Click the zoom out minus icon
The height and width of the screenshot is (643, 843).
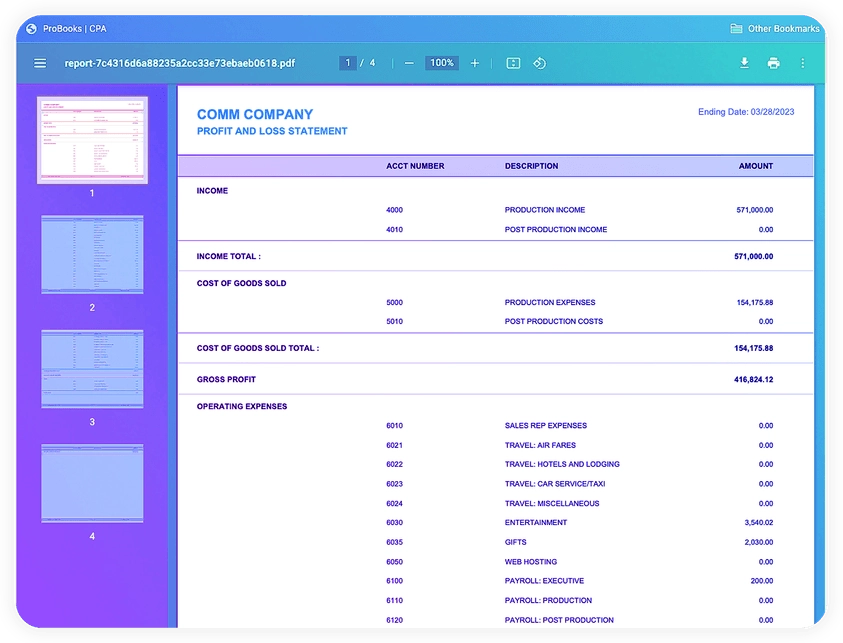click(409, 63)
